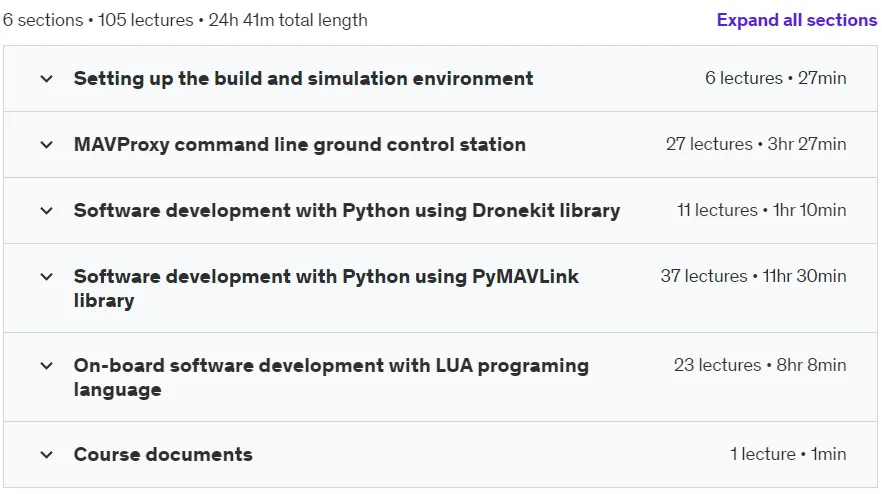This screenshot has height=494, width=882.
Task: Click the '11 lectures • 1hr 10min' label
Action: point(762,210)
